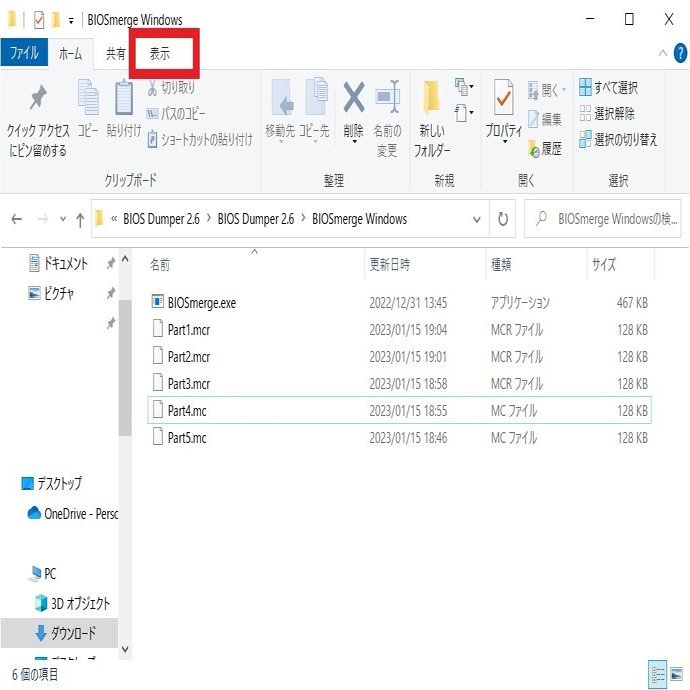Switch to the Share (共有) tab
This screenshot has width=690, height=690.
point(115,53)
